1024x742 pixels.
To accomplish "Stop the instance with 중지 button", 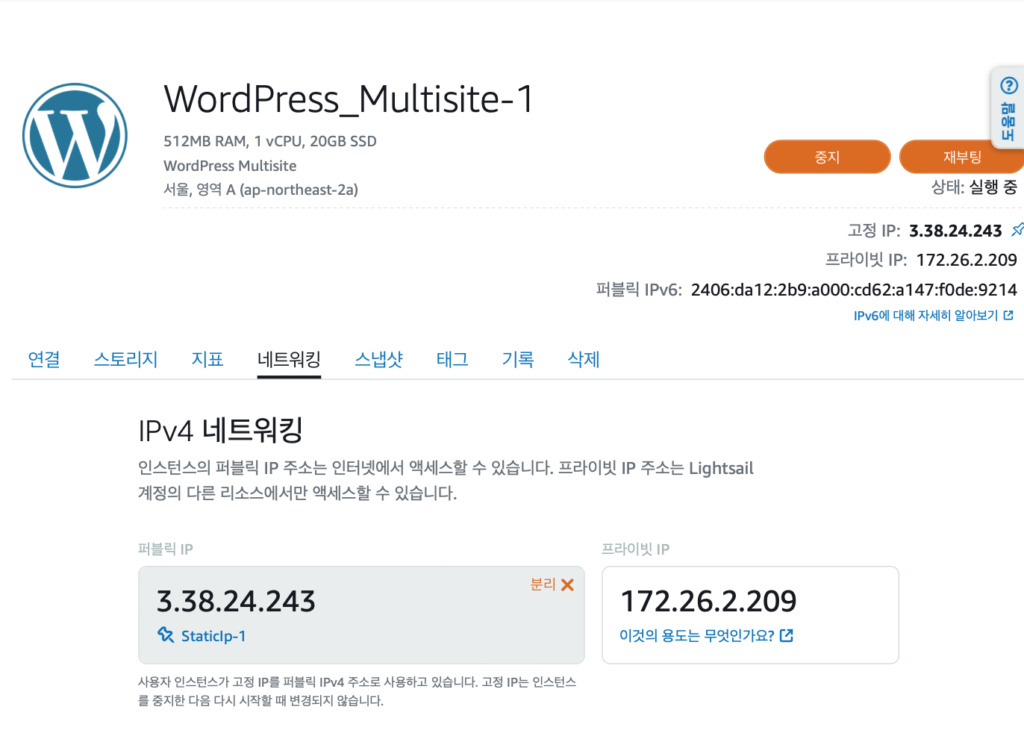I will (827, 157).
